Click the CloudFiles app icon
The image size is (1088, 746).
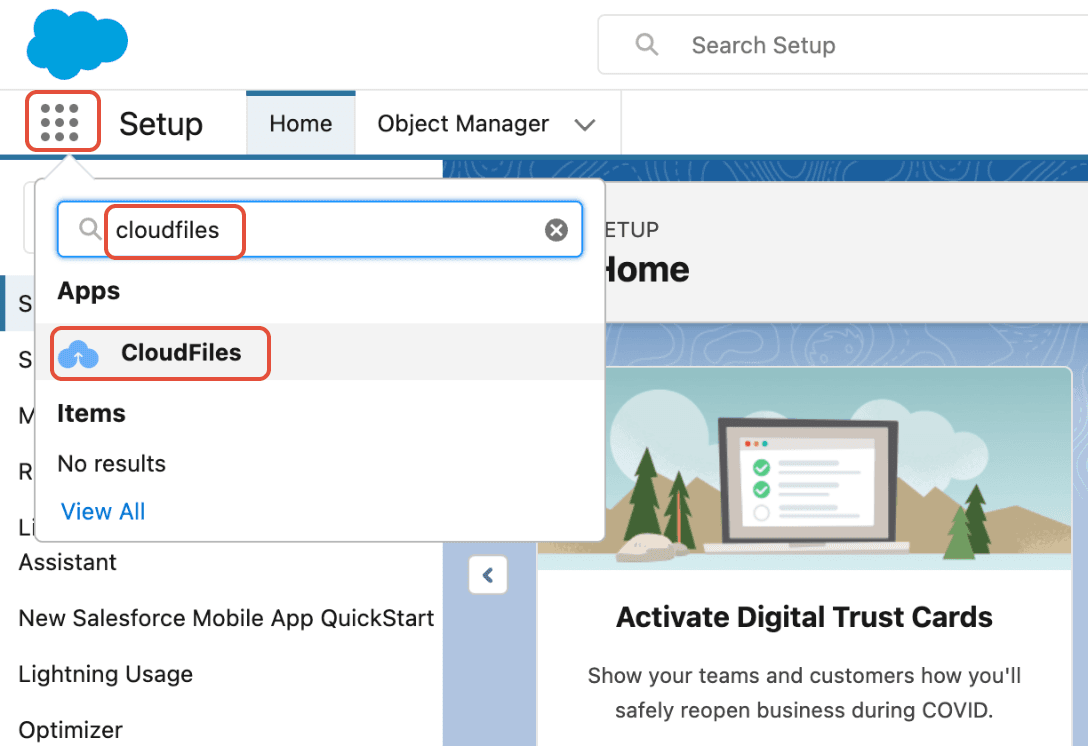coord(77,353)
